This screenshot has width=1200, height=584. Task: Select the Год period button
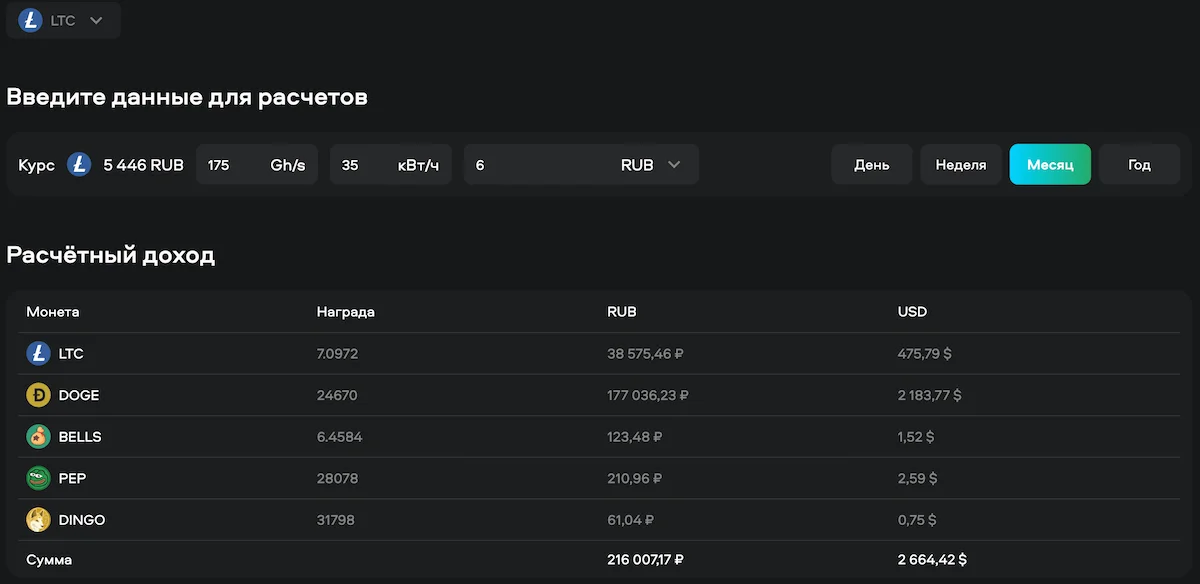[x=1140, y=165]
